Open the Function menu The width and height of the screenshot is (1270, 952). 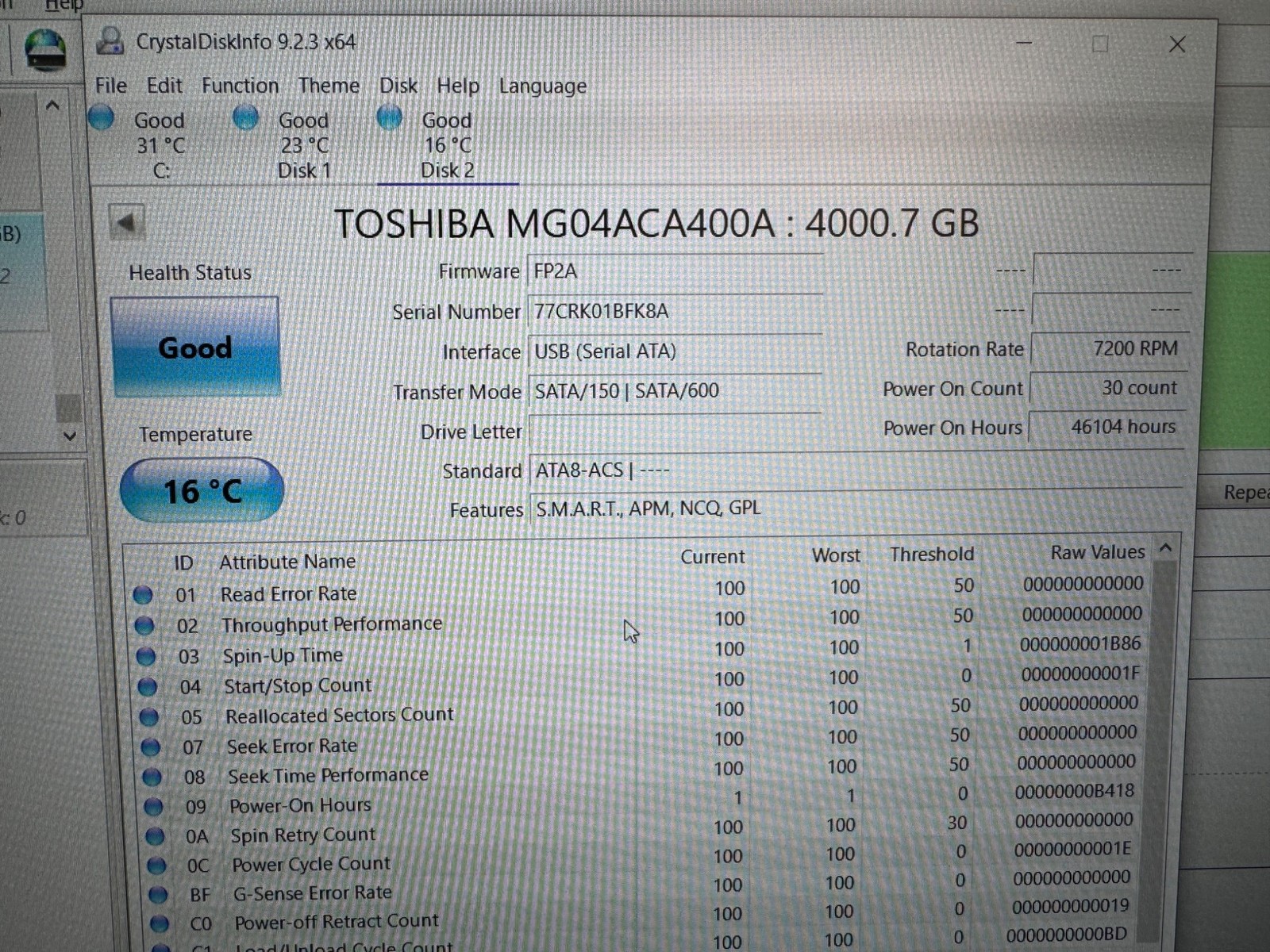point(239,86)
